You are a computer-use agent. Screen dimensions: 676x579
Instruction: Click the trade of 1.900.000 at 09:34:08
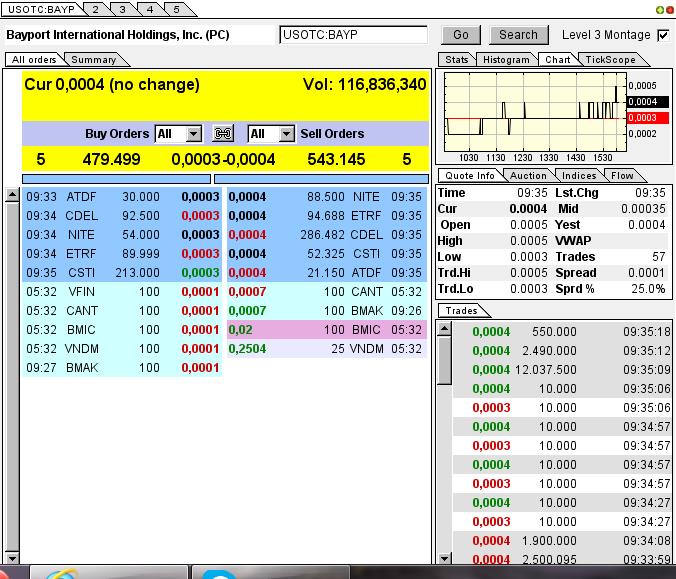coord(562,541)
